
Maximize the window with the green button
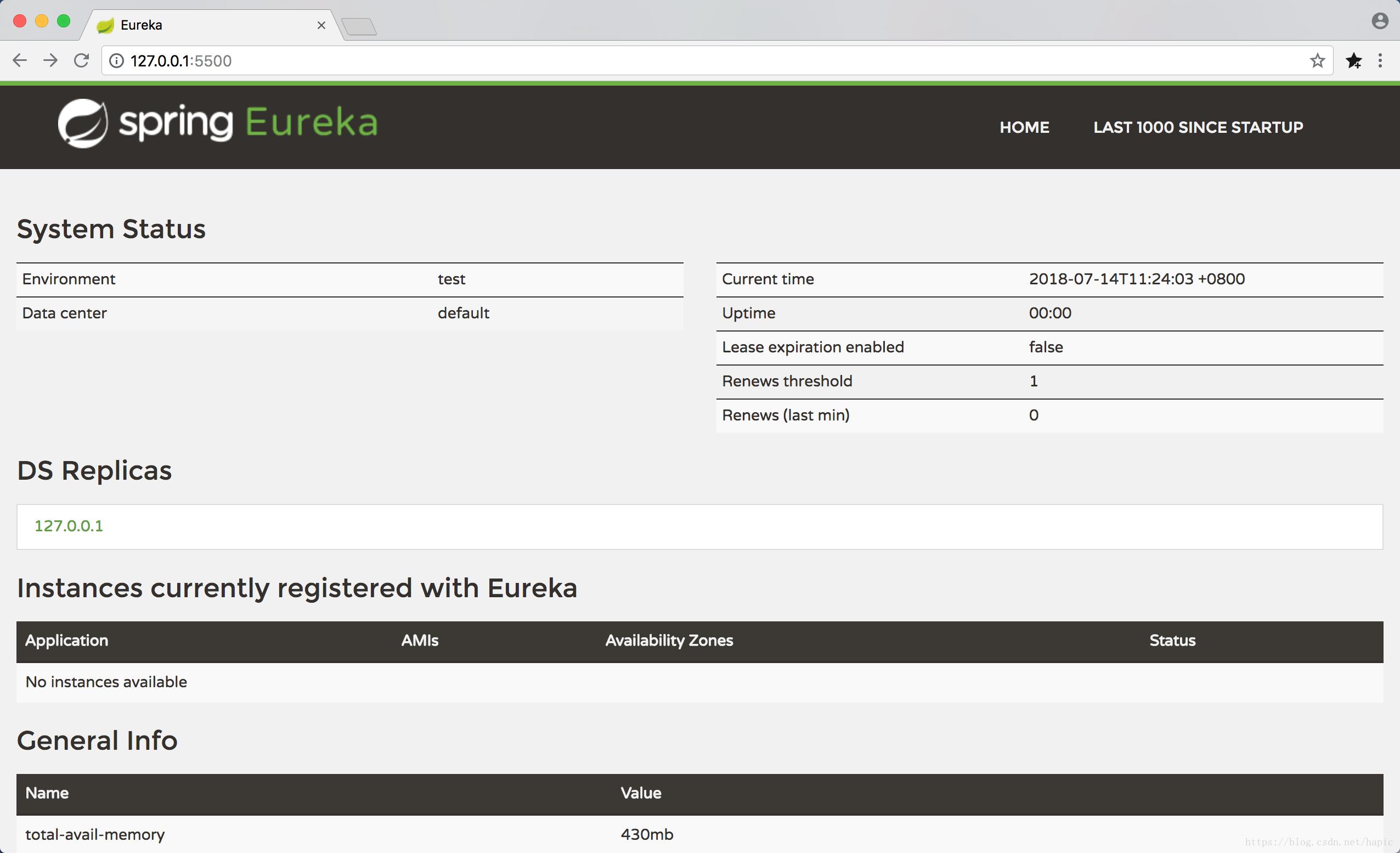pyautogui.click(x=64, y=21)
